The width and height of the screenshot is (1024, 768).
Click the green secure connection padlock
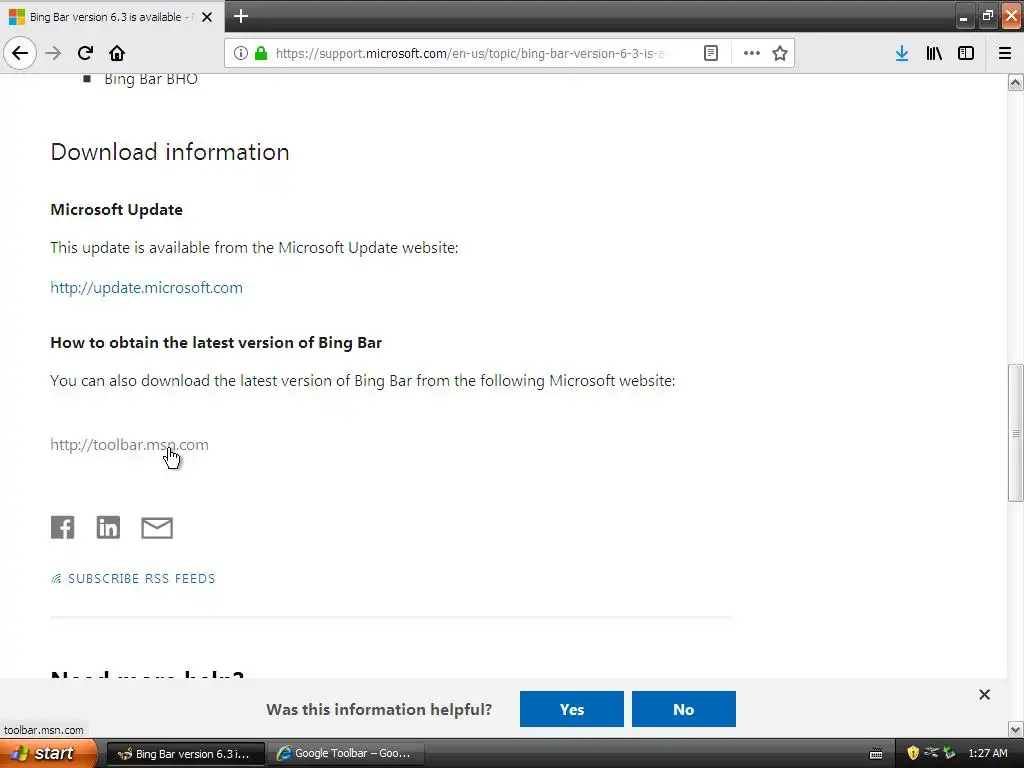[261, 53]
